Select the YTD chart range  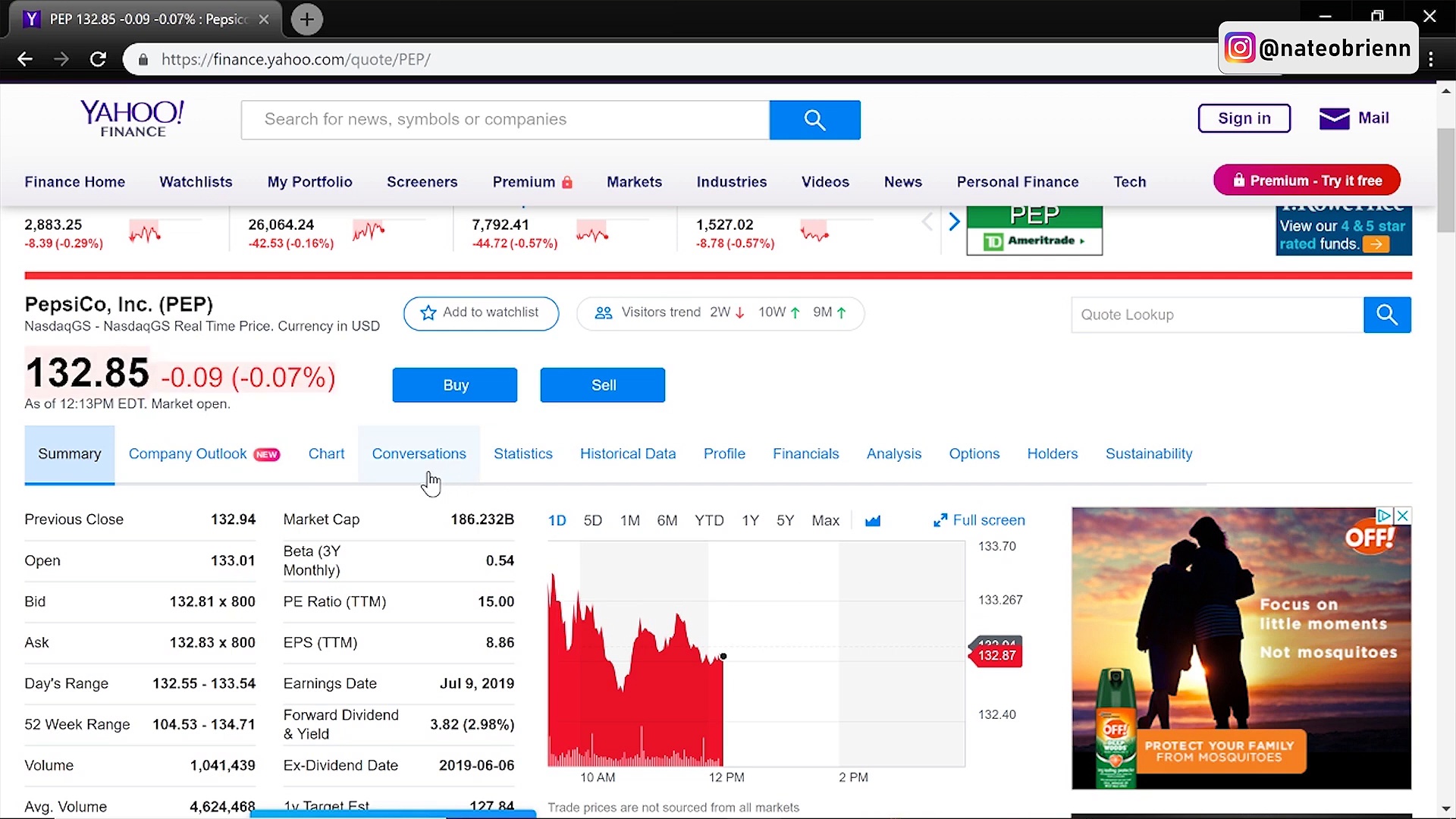click(x=708, y=520)
